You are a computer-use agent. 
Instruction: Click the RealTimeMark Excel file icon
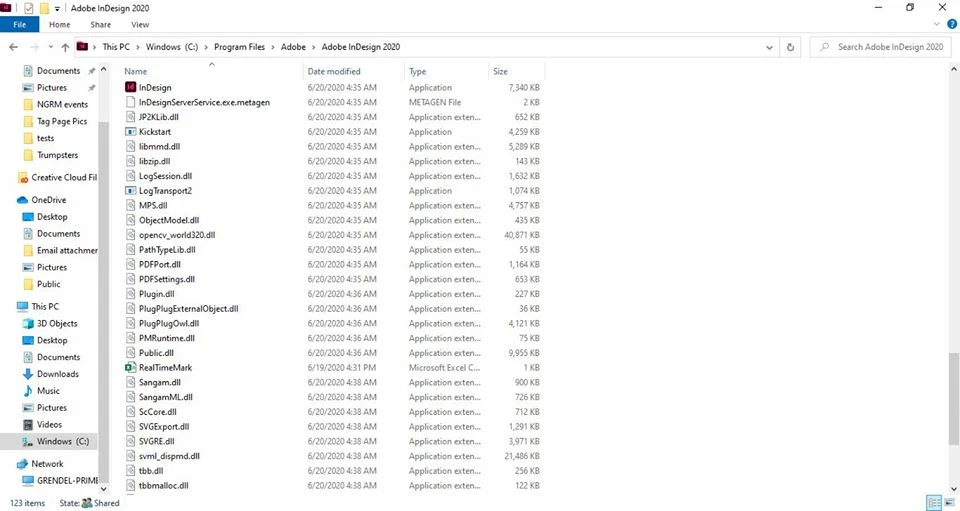point(130,367)
